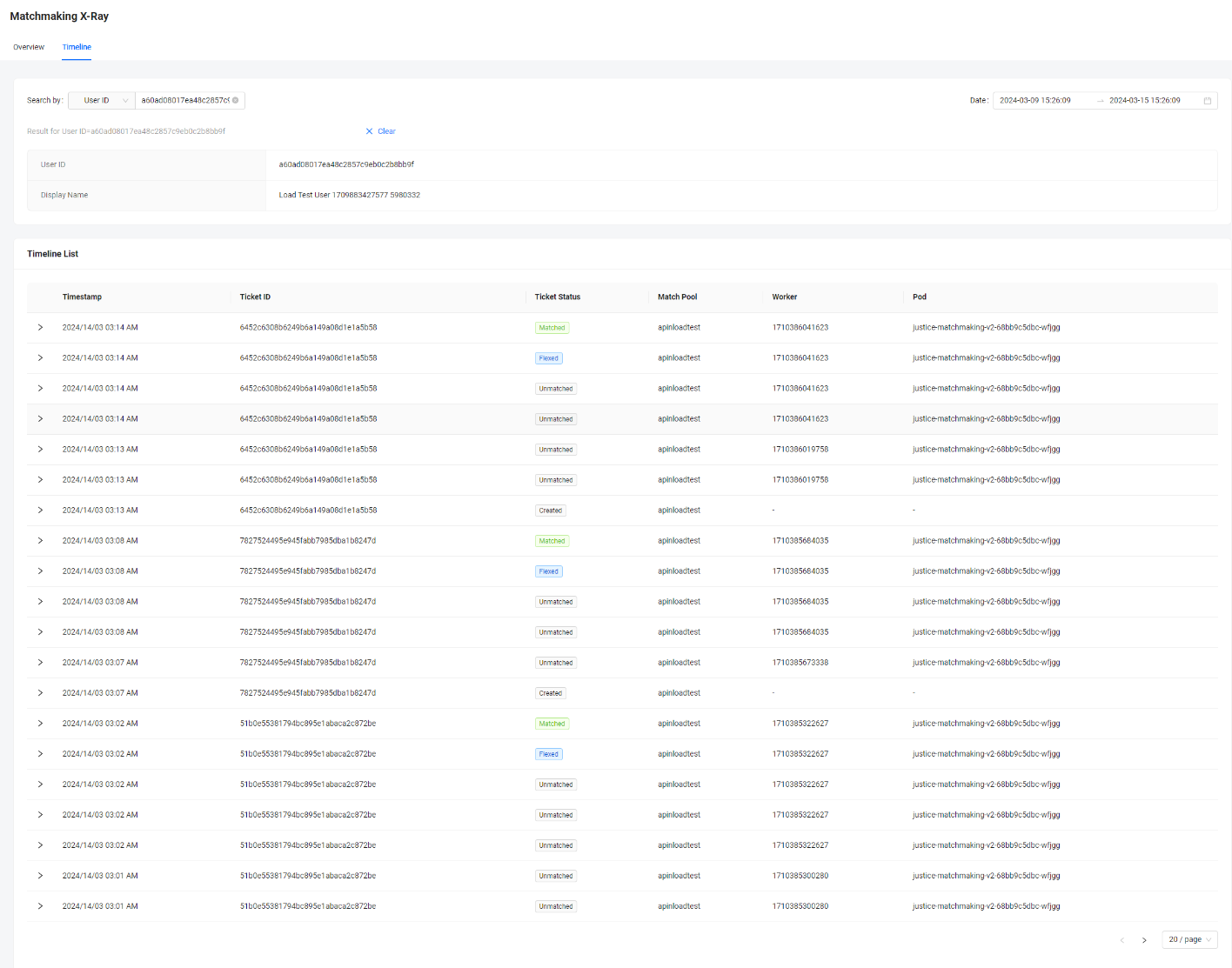This screenshot has height=968, width=1232.
Task: Click the Matched tag in the 03:02 AM row
Action: [x=552, y=724]
